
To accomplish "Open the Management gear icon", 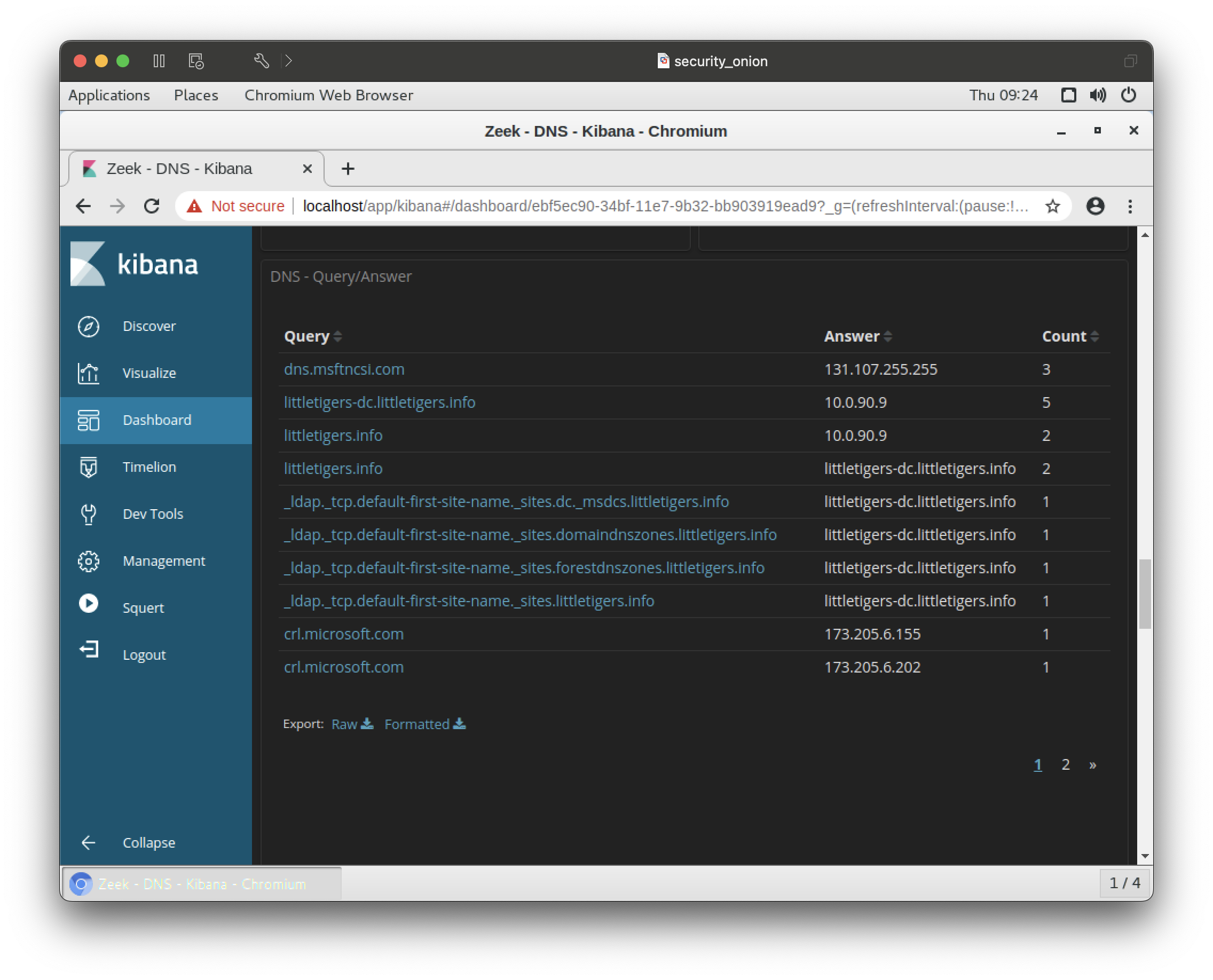I will pyautogui.click(x=89, y=560).
